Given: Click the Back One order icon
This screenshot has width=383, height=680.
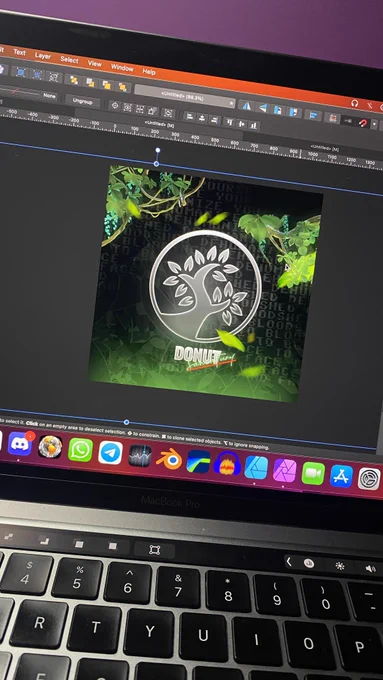Looking at the screenshot, I should (x=90, y=82).
